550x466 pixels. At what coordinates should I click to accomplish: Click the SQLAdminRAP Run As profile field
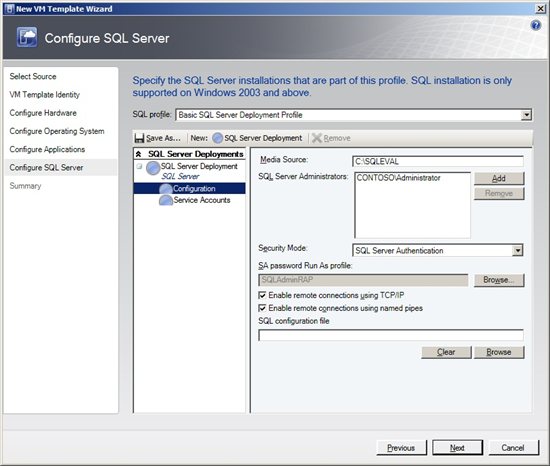tap(363, 280)
